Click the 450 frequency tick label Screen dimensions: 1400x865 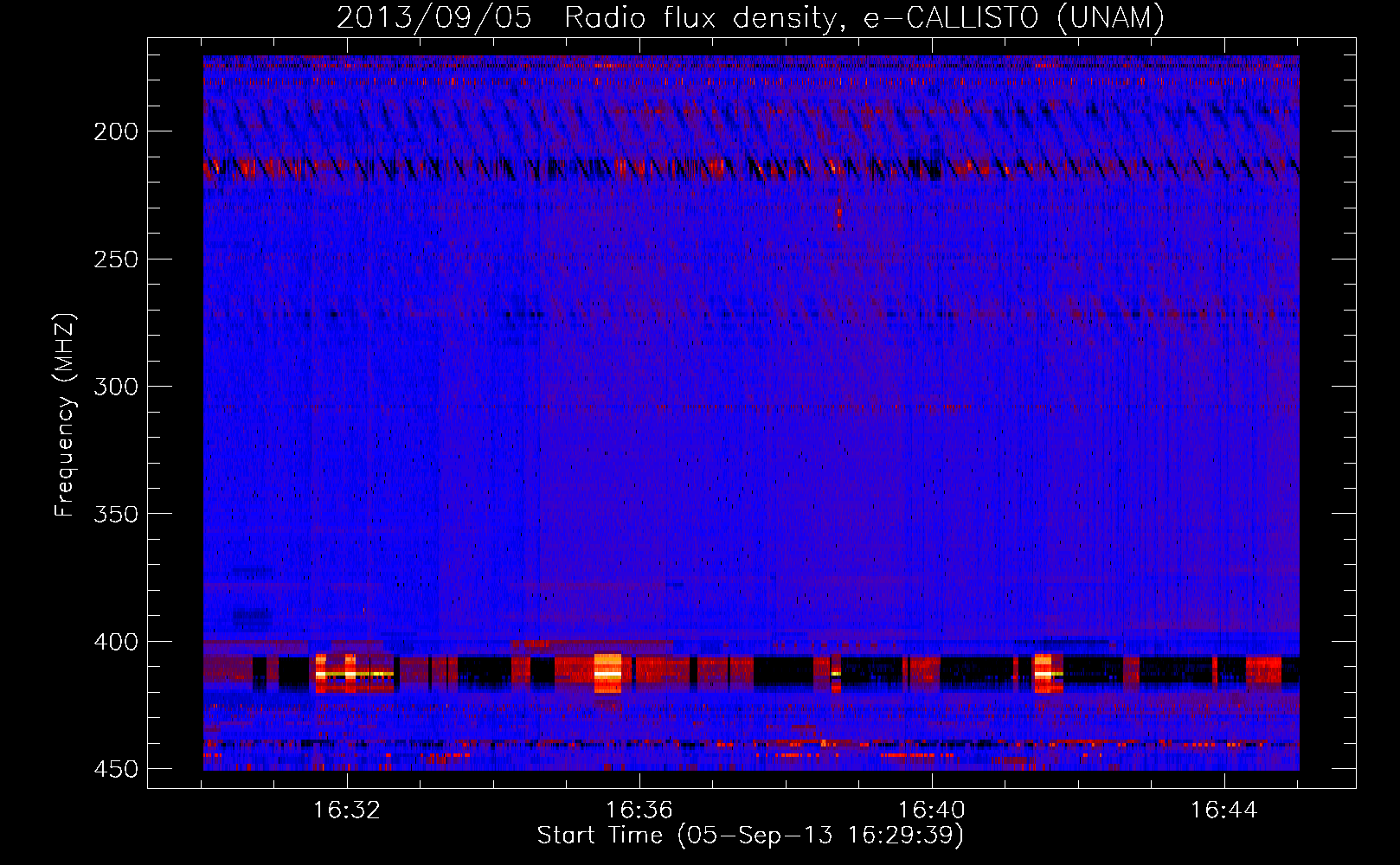tap(116, 769)
